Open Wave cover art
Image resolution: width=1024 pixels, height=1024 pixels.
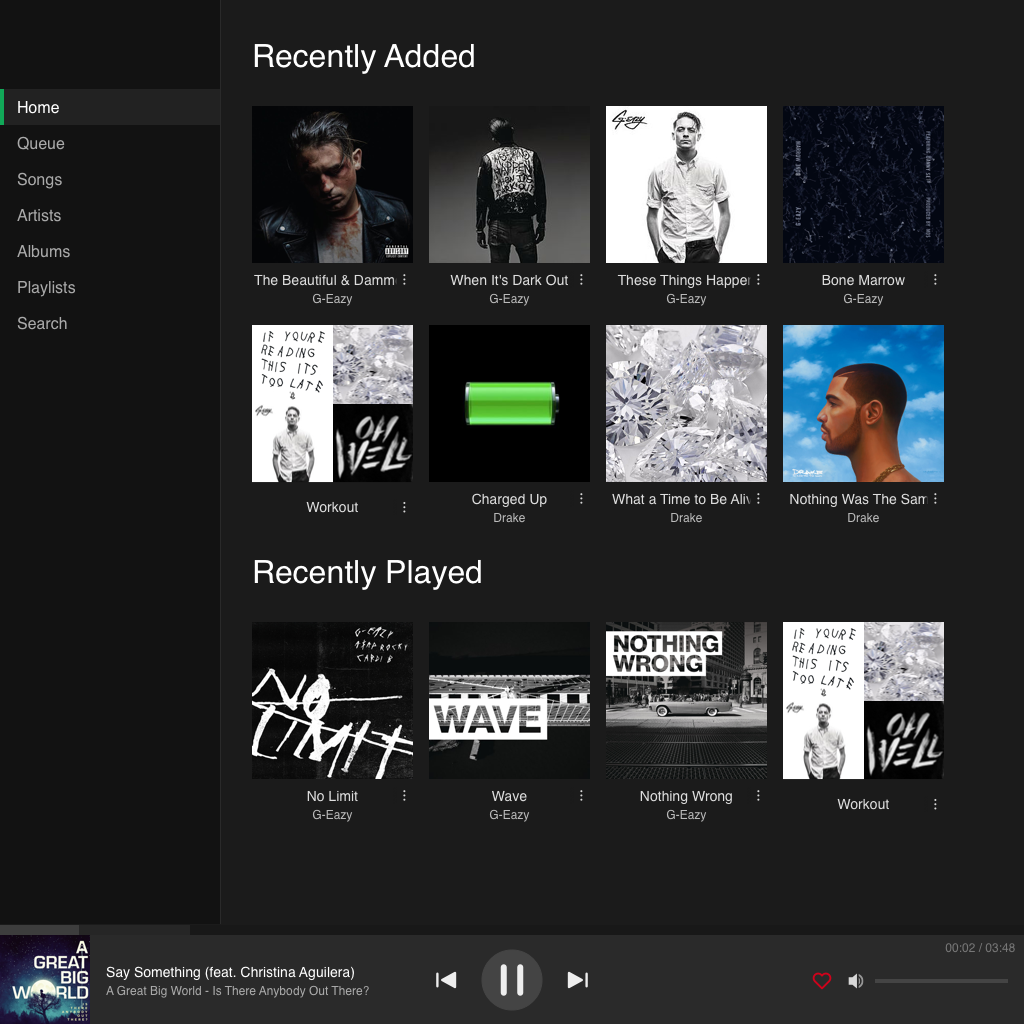click(x=509, y=700)
